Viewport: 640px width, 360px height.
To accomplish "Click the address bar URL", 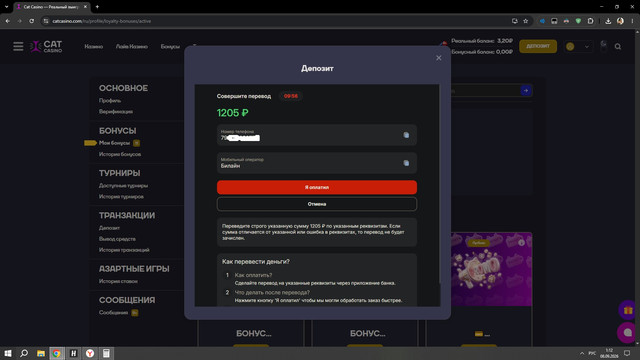I will click(102, 21).
